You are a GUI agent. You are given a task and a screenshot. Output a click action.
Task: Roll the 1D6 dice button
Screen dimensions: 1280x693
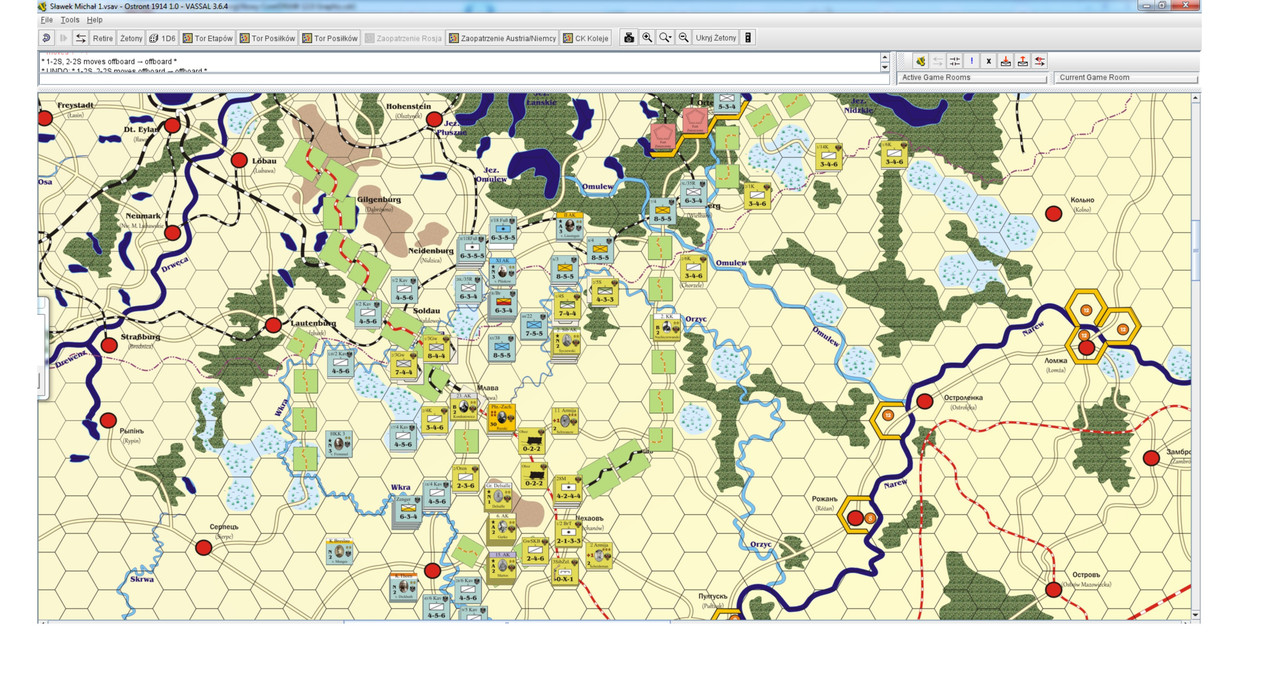pos(162,38)
